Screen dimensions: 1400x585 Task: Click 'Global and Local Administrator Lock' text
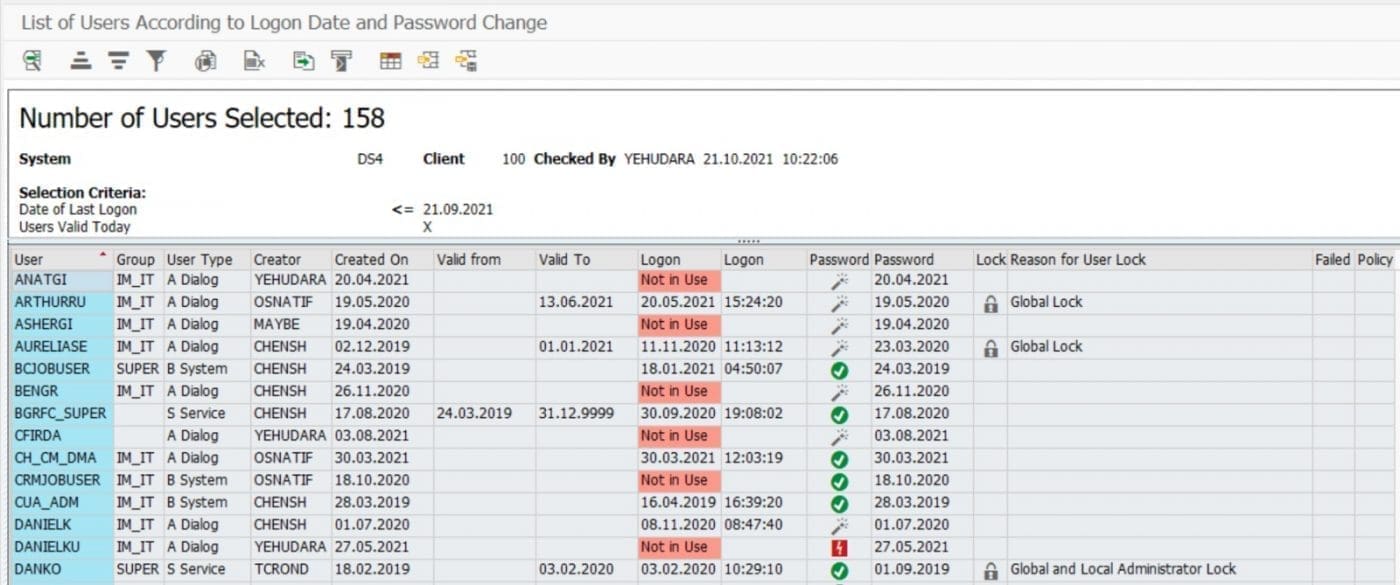coord(1123,569)
